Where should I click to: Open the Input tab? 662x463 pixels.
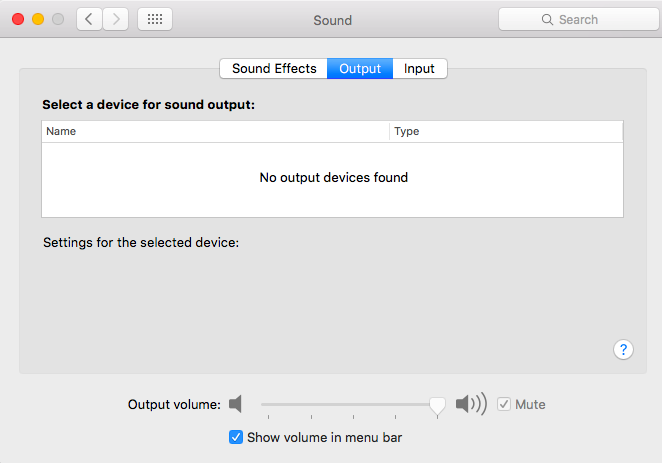(x=419, y=68)
